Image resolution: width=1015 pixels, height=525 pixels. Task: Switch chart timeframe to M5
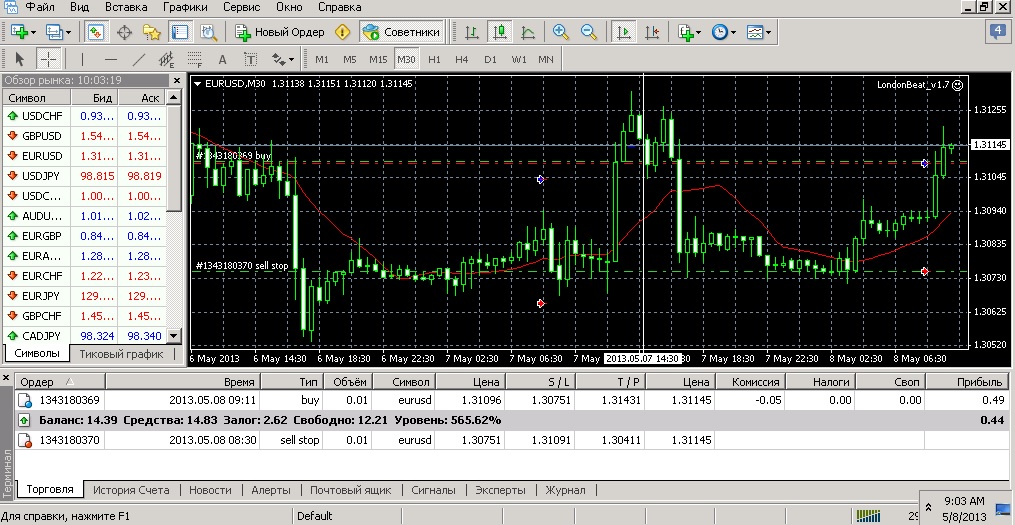point(350,60)
